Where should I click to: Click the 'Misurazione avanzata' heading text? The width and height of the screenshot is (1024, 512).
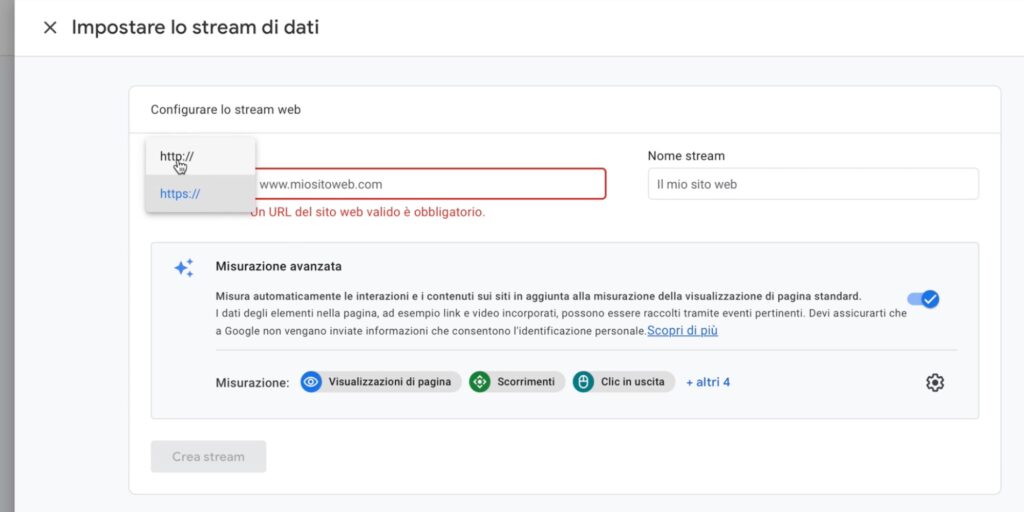[279, 267]
